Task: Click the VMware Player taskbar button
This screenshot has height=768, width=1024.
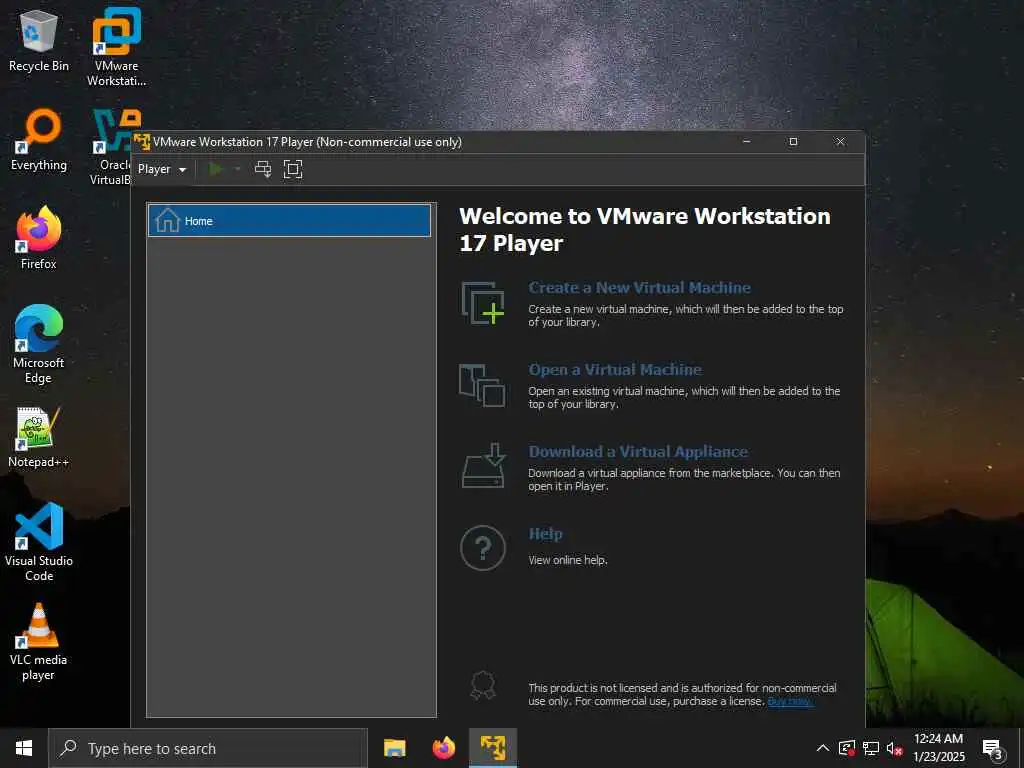Action: [493, 748]
